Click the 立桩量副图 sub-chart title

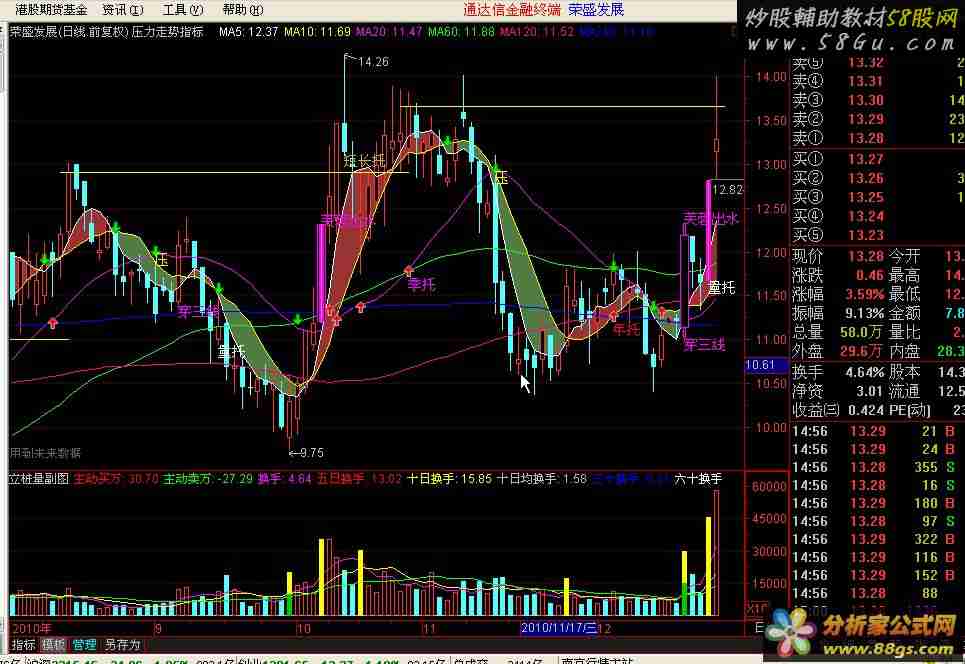(x=39, y=479)
